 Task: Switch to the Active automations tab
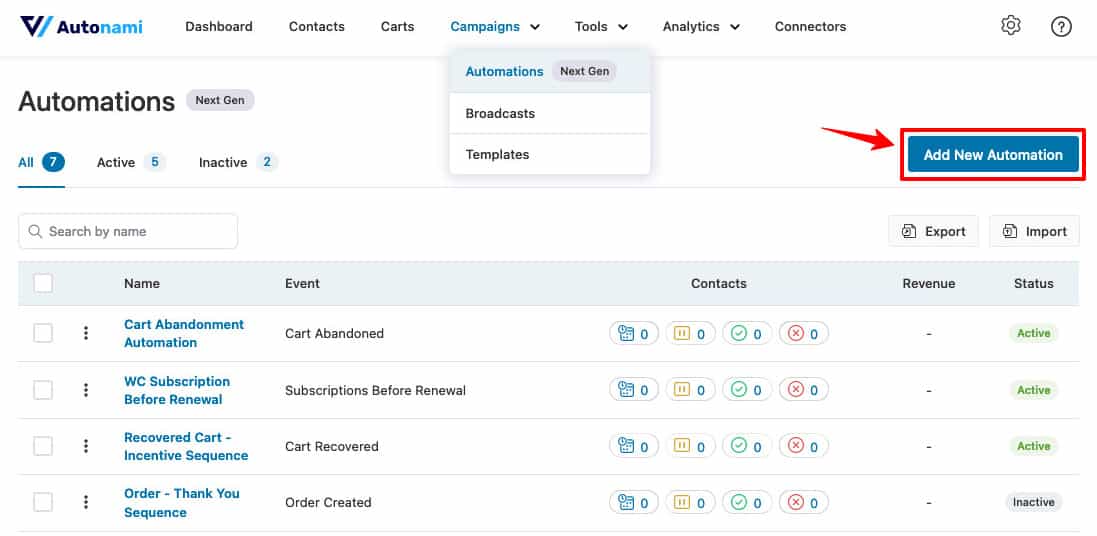click(131, 162)
